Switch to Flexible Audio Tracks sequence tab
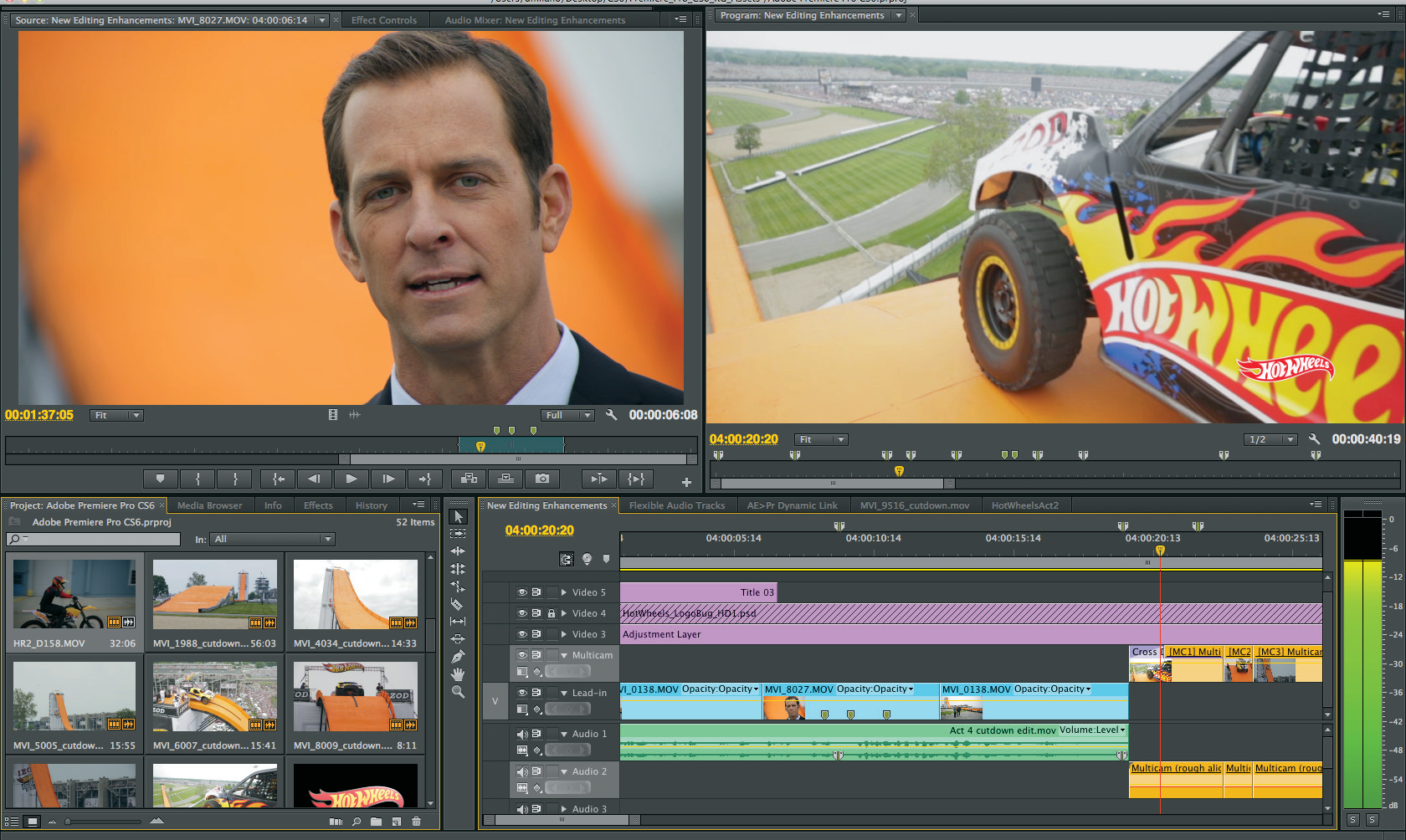1406x840 pixels. coord(677,505)
